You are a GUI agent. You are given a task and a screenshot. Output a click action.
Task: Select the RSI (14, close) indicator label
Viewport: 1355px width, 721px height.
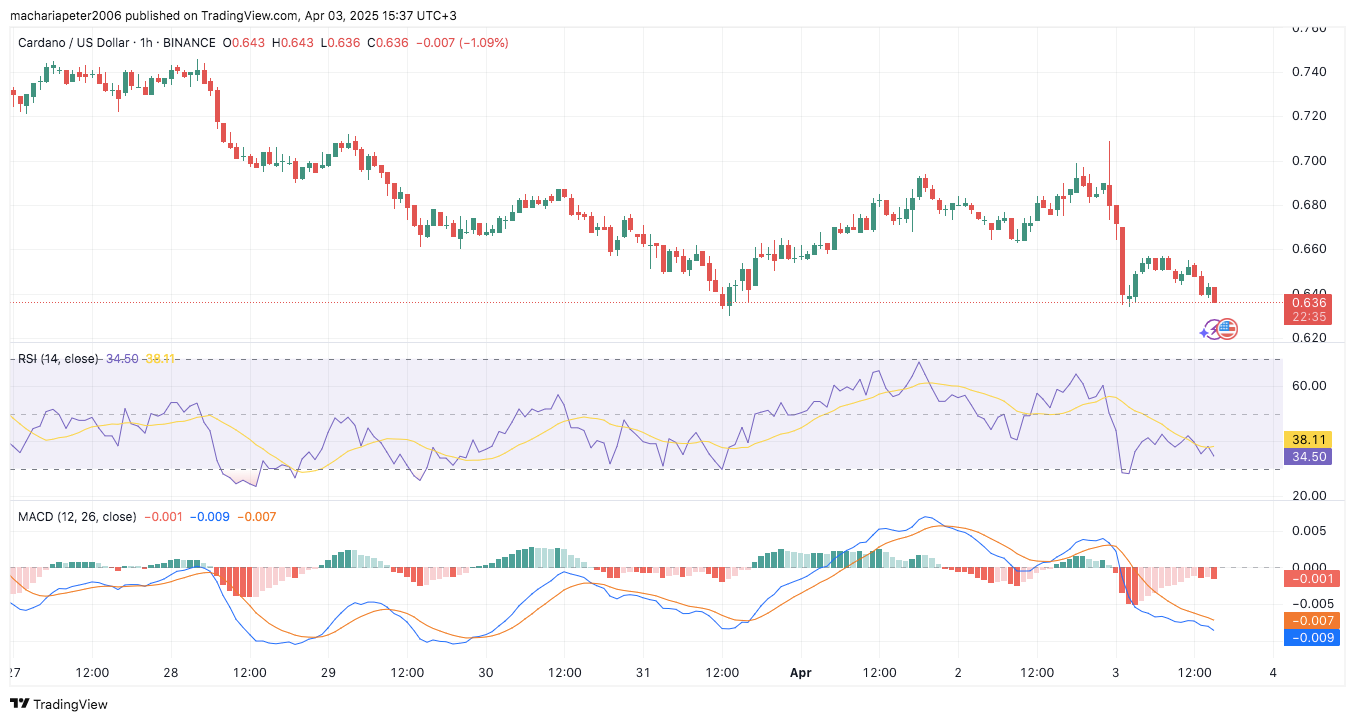click(x=58, y=358)
